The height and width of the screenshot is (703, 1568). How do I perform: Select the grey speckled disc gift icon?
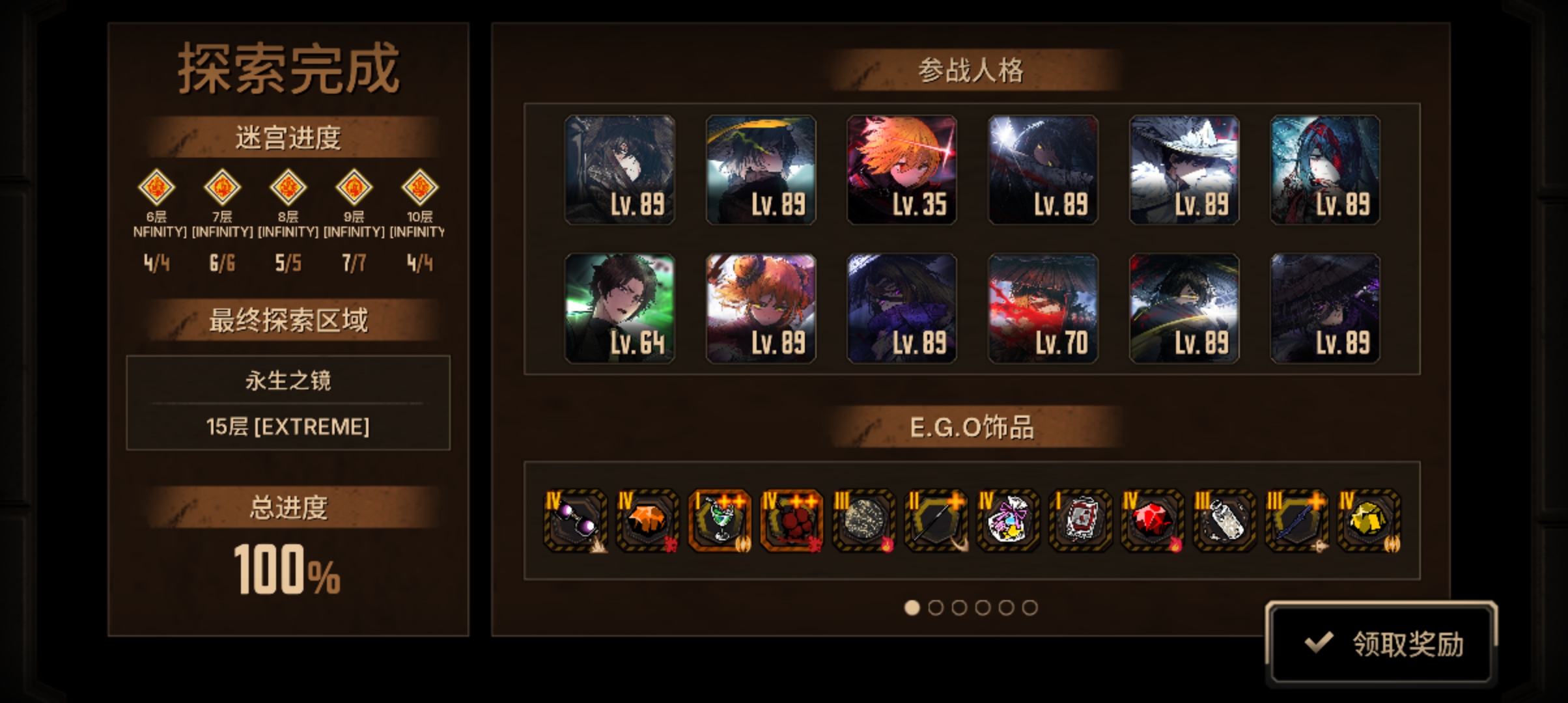click(864, 521)
